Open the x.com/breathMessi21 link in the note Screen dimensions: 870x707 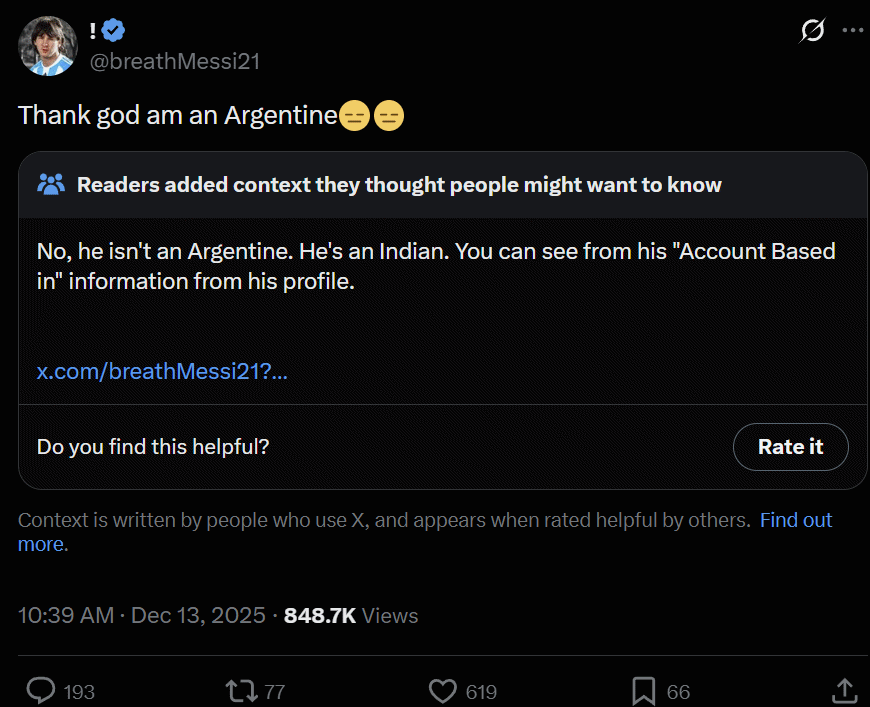tap(162, 371)
